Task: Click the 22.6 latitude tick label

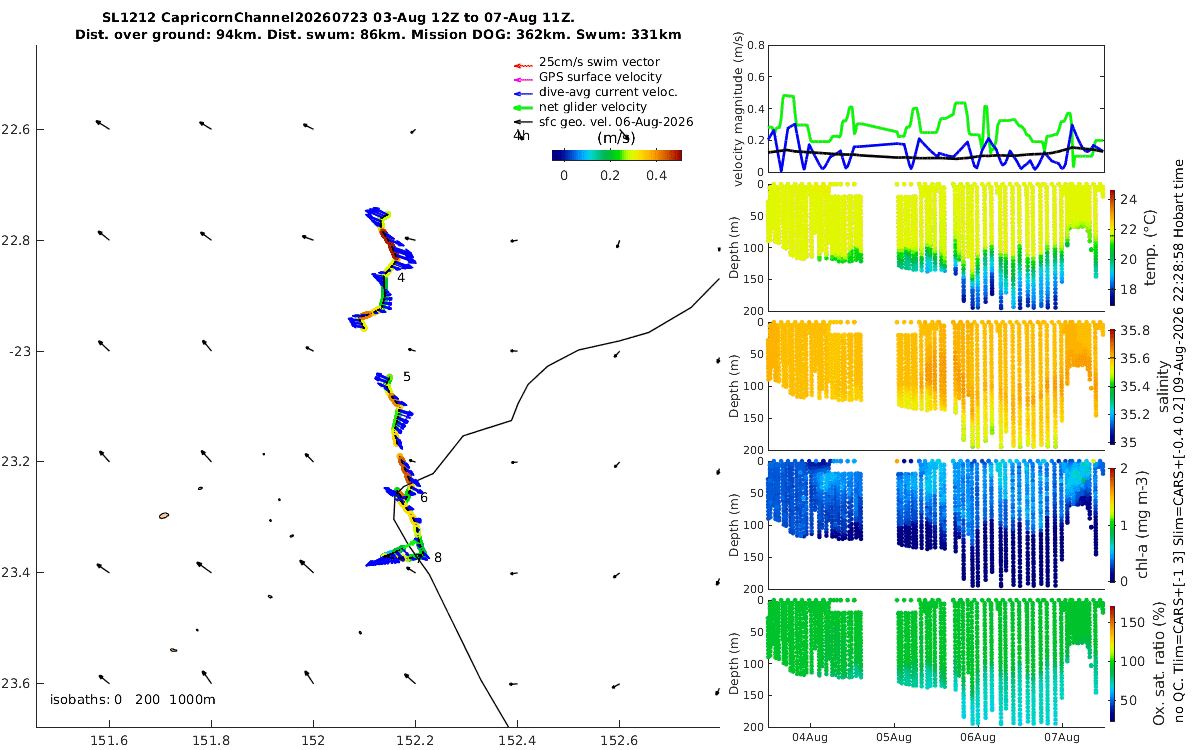Action: coord(16,129)
